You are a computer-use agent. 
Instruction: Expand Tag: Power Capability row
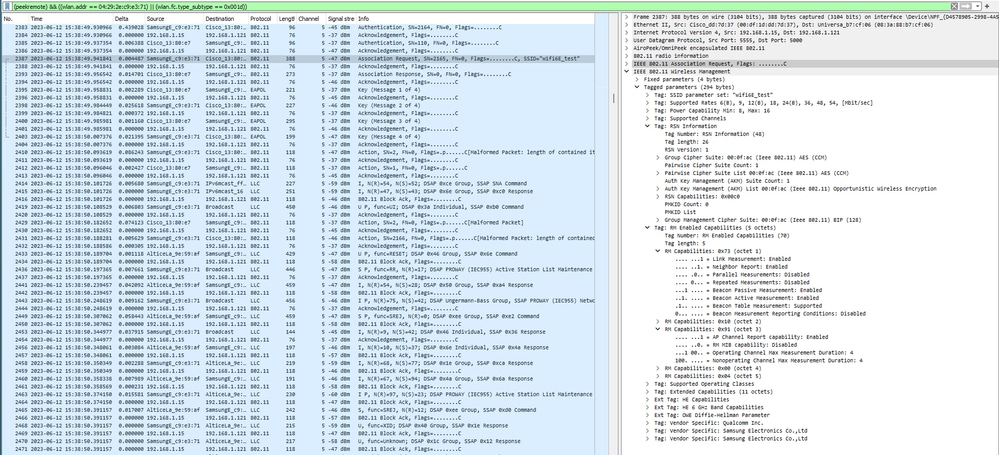pyautogui.click(x=648, y=111)
